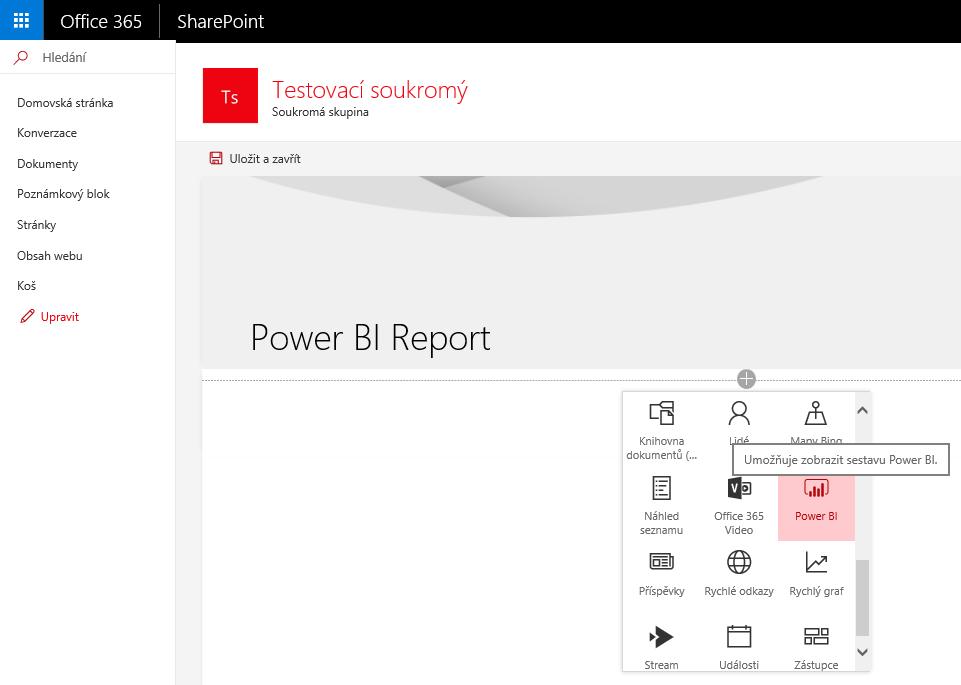Click the web part picker scrollbar thumb
The height and width of the screenshot is (685, 961).
[862, 597]
